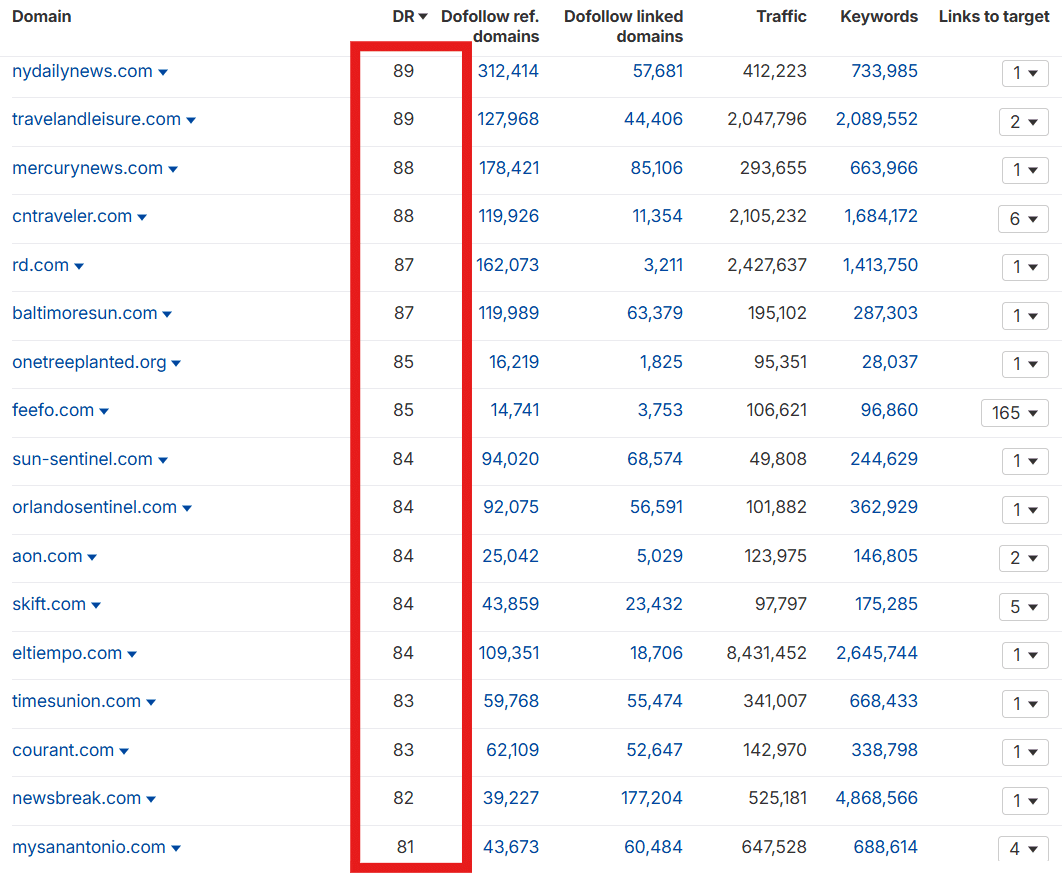Select the Traffic column header
The height and width of the screenshot is (873, 1062).
coord(782,16)
